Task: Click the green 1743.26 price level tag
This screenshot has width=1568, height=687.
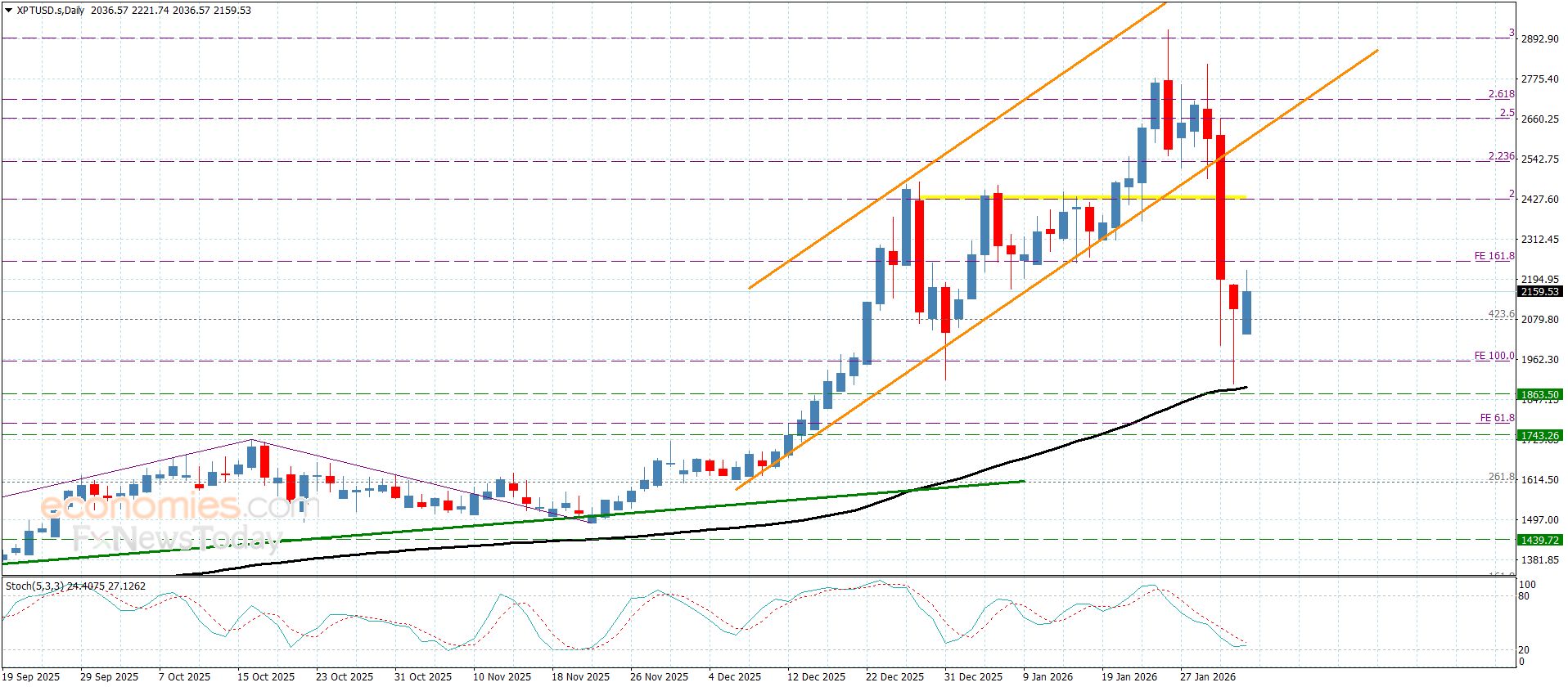Action: tap(1539, 436)
